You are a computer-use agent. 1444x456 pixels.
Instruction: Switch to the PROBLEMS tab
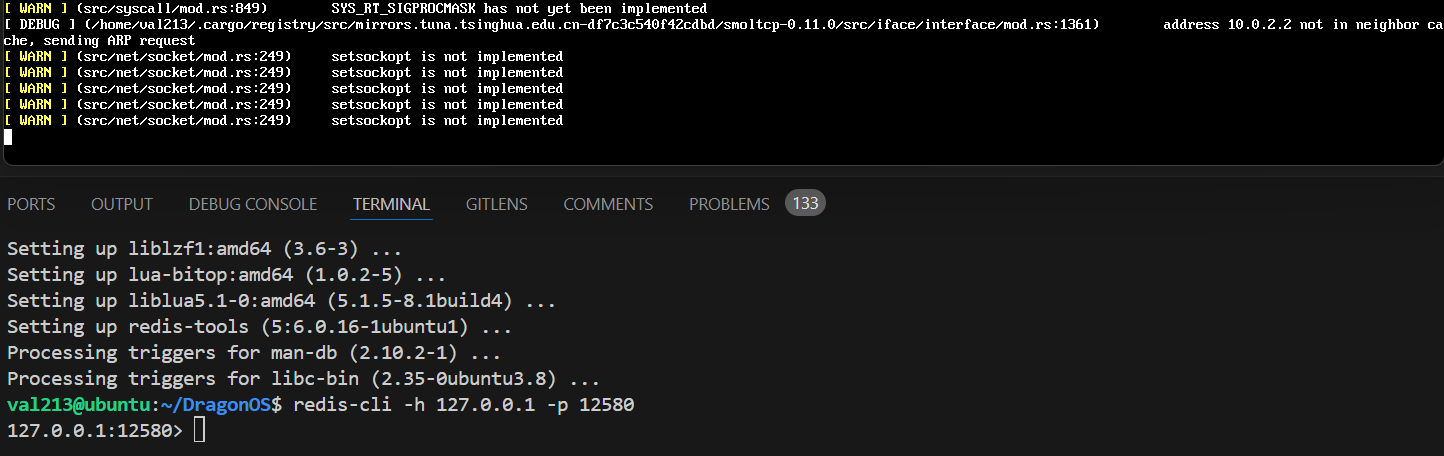[x=729, y=204]
